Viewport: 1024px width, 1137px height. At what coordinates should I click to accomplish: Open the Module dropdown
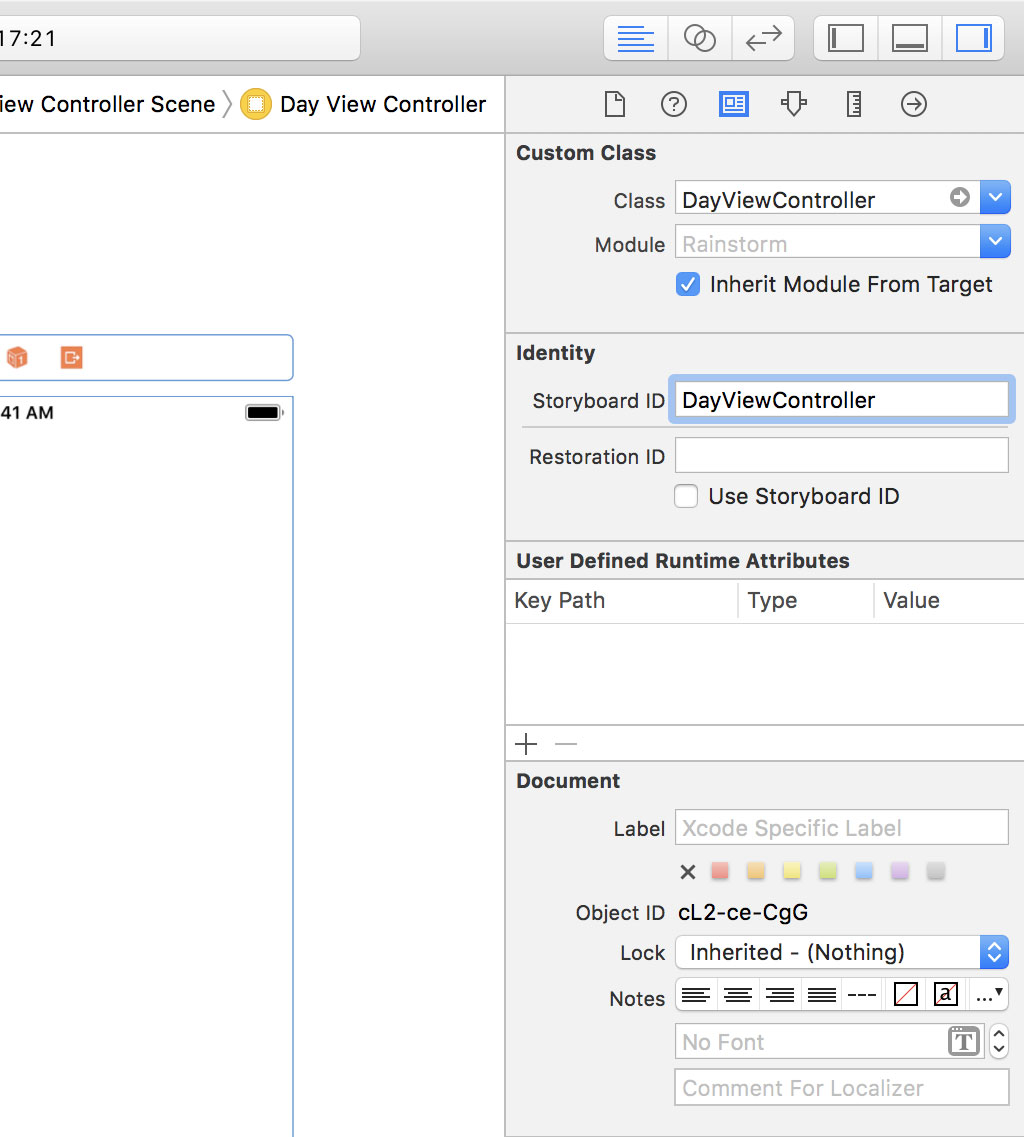996,241
